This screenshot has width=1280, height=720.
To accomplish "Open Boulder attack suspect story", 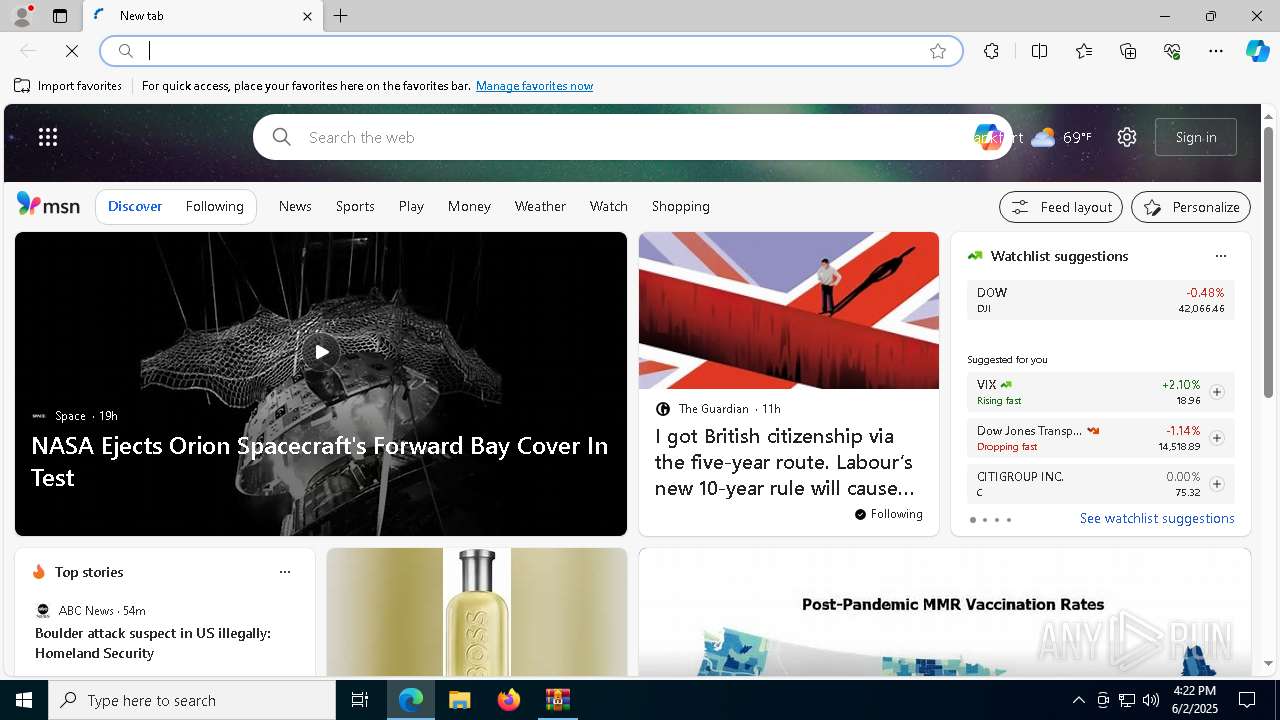I will point(153,643).
